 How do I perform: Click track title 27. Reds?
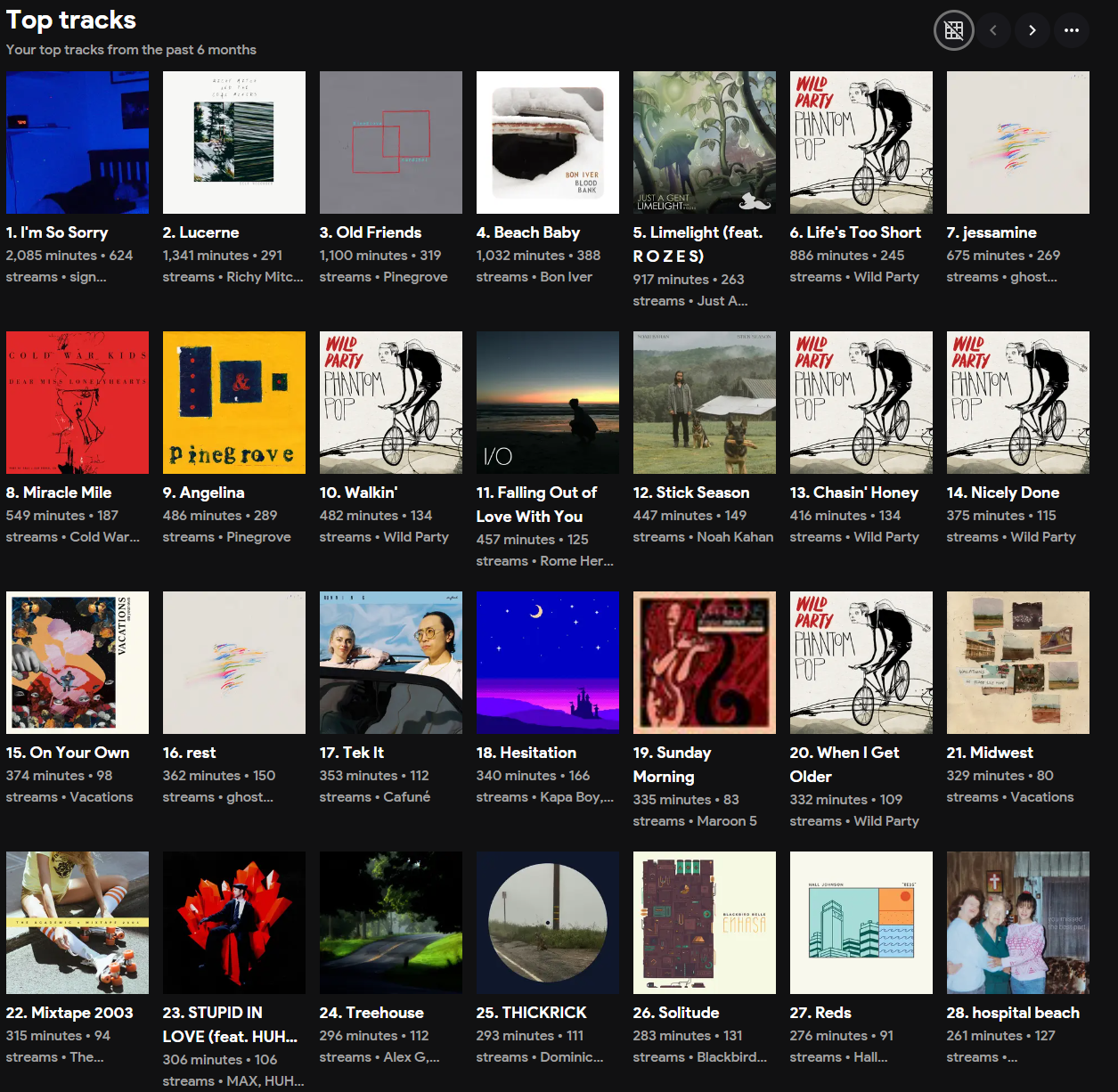tap(820, 1013)
